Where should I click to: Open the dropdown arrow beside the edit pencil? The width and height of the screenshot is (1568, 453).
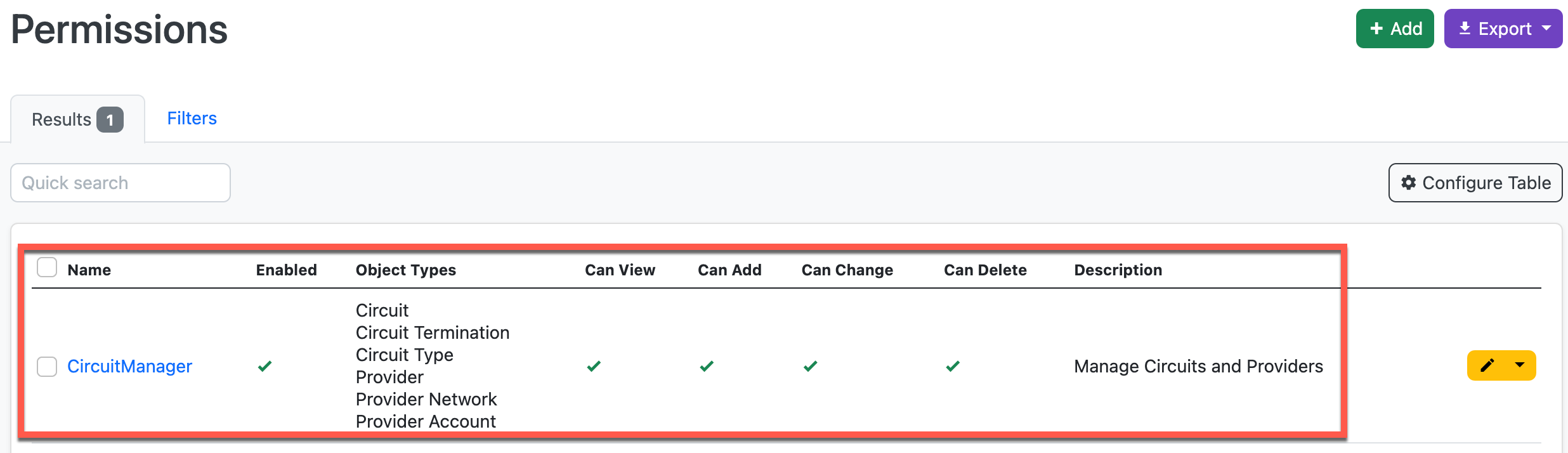click(x=1520, y=365)
